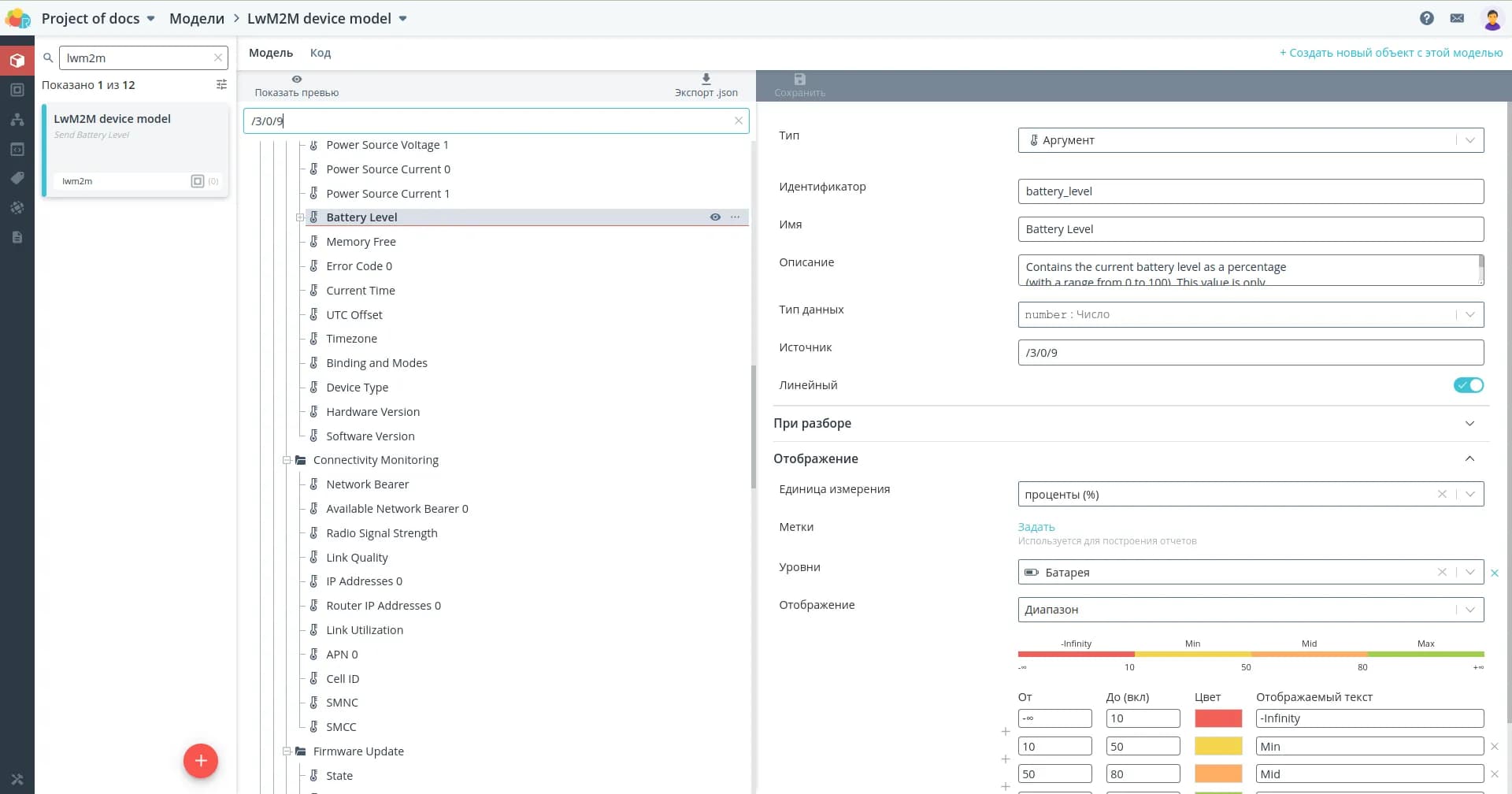
Task: Click the Show preview eye icon
Action: click(x=297, y=80)
